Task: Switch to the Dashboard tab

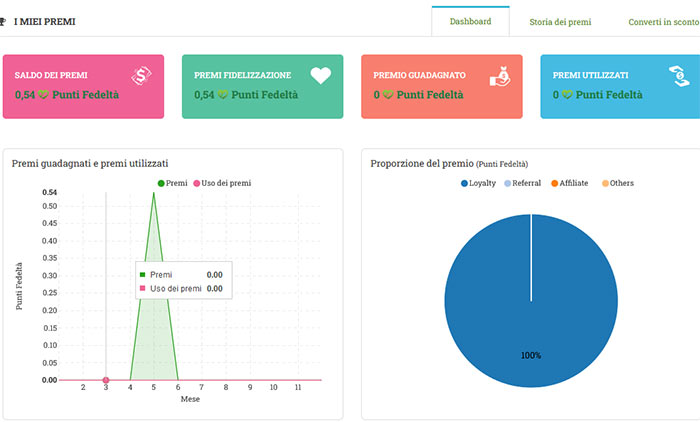Action: (470, 21)
